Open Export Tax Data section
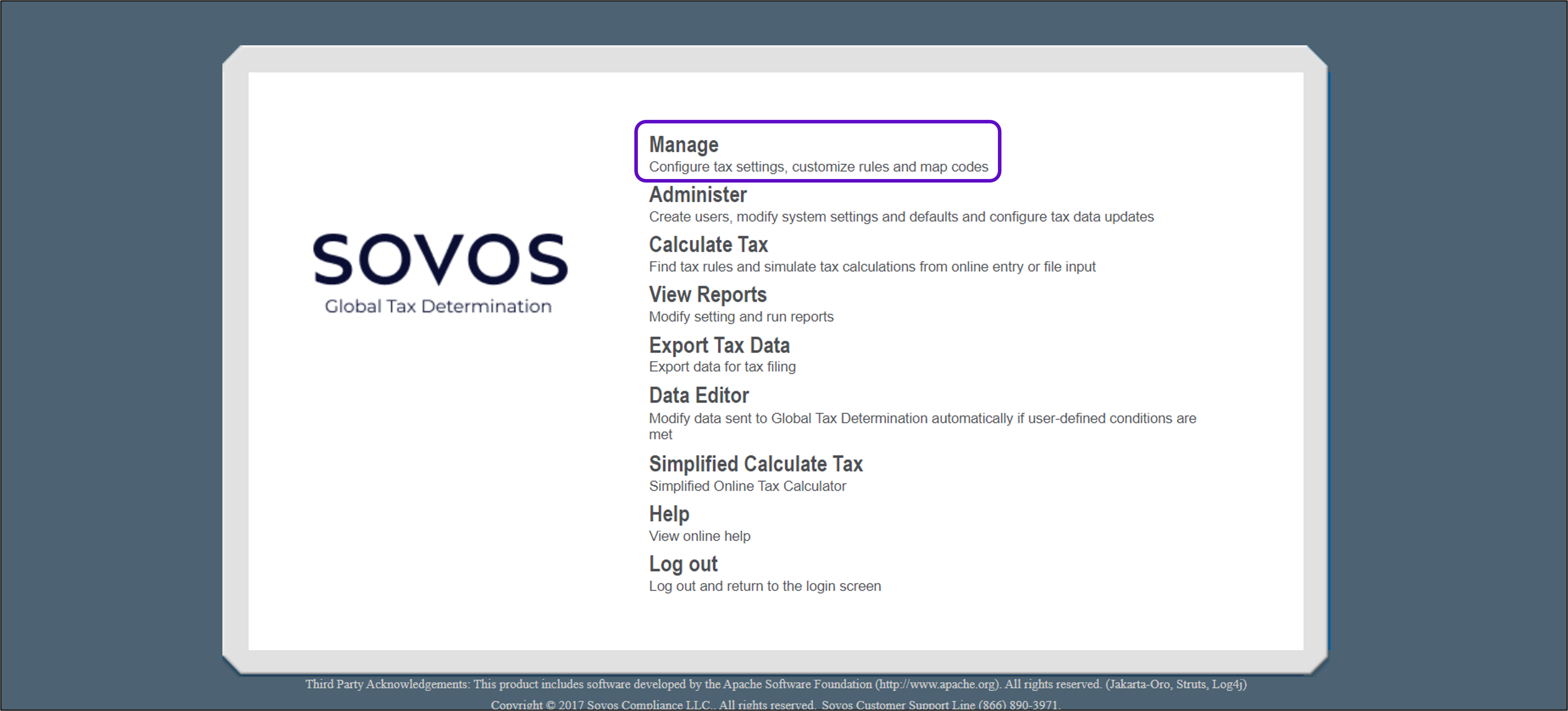 tap(719, 345)
